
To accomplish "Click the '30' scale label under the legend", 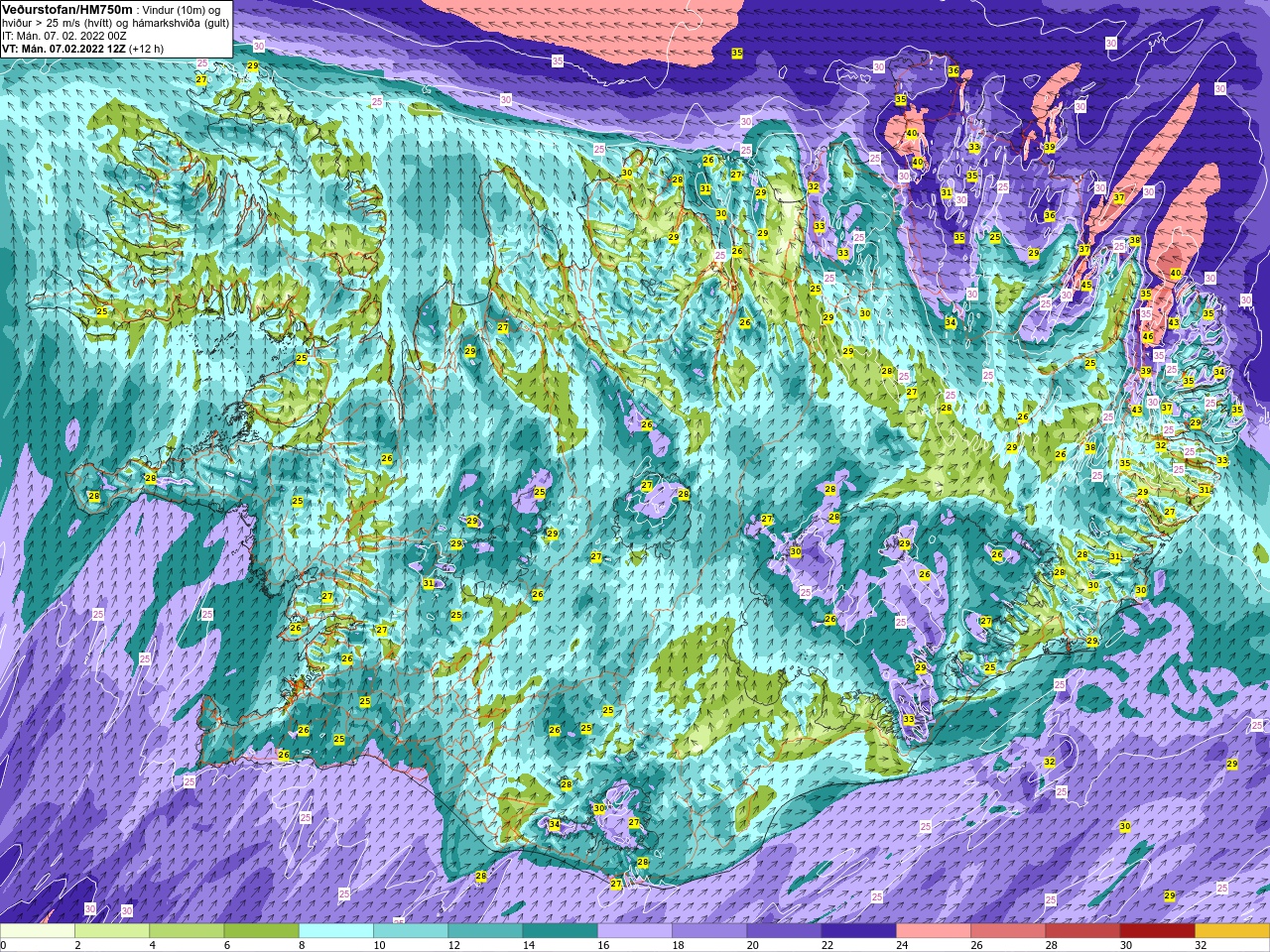I will point(1126,945).
